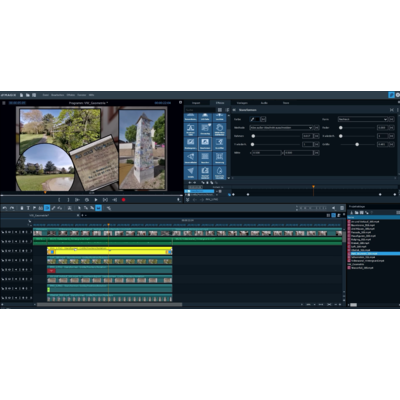Click the Rahmen slider handle
The image size is (400, 400).
pyautogui.click(x=253, y=136)
